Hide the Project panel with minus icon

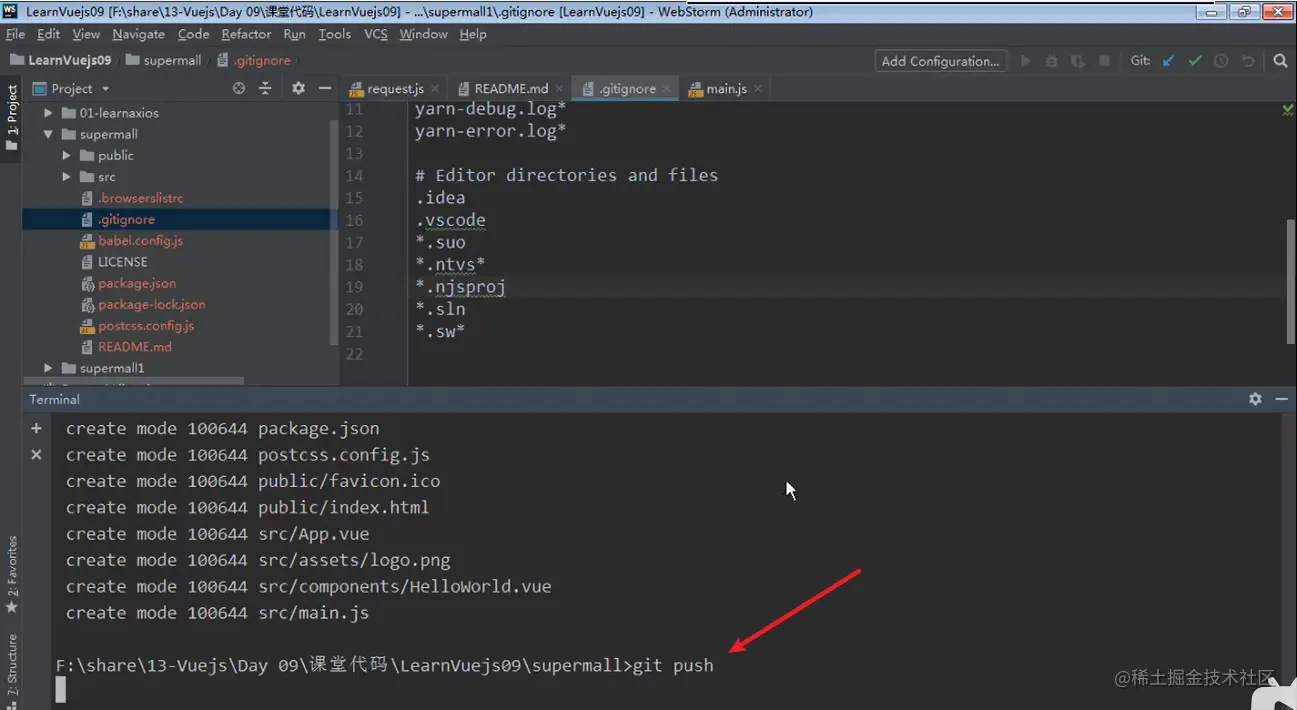[324, 88]
